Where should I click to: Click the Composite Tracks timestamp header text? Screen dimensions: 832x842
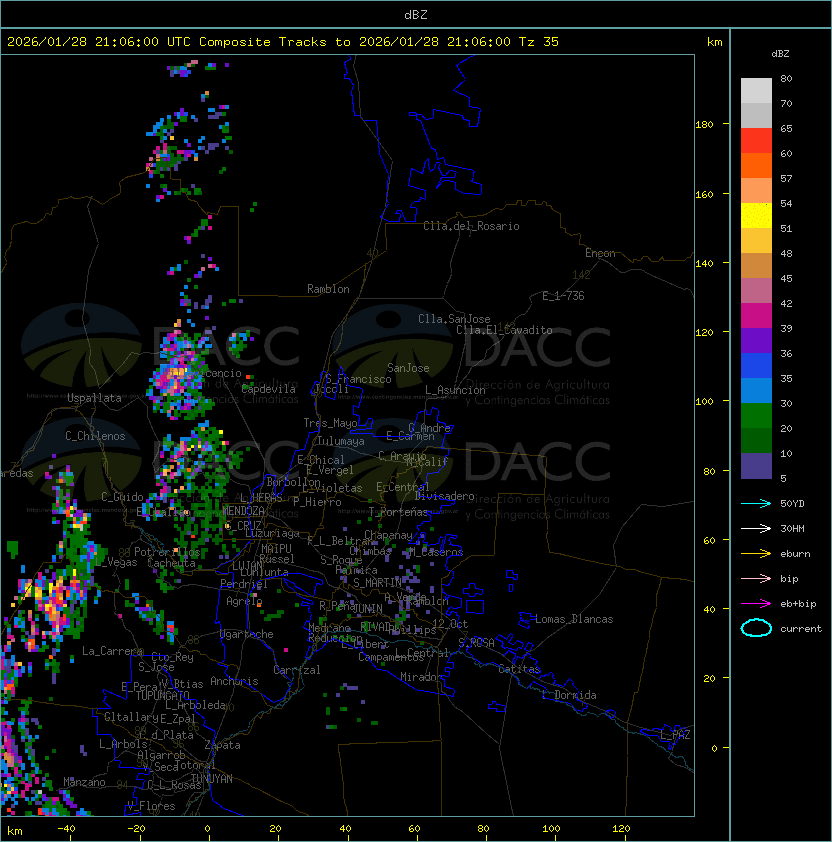tap(283, 42)
